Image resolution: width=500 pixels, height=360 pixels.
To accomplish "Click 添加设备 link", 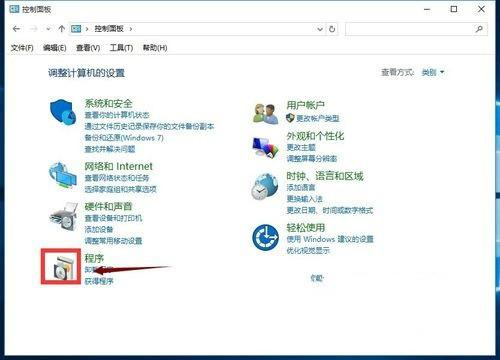I will [99, 229].
